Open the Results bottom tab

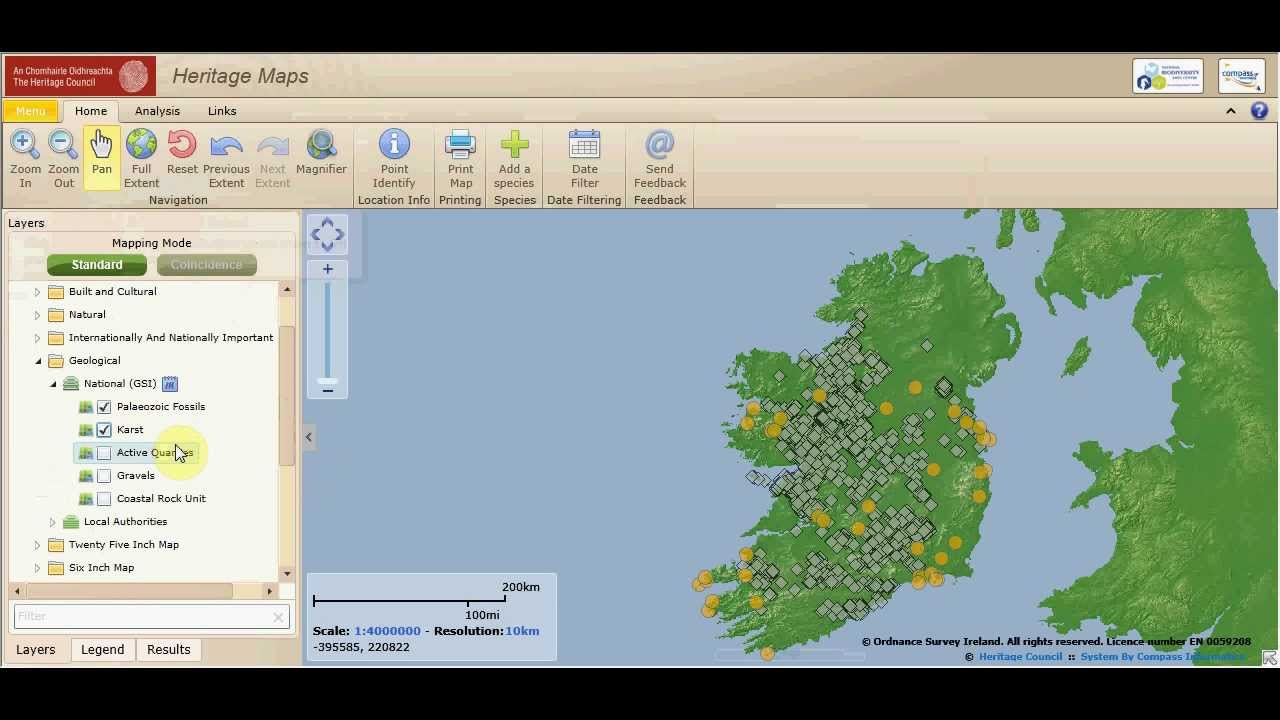tap(168, 650)
